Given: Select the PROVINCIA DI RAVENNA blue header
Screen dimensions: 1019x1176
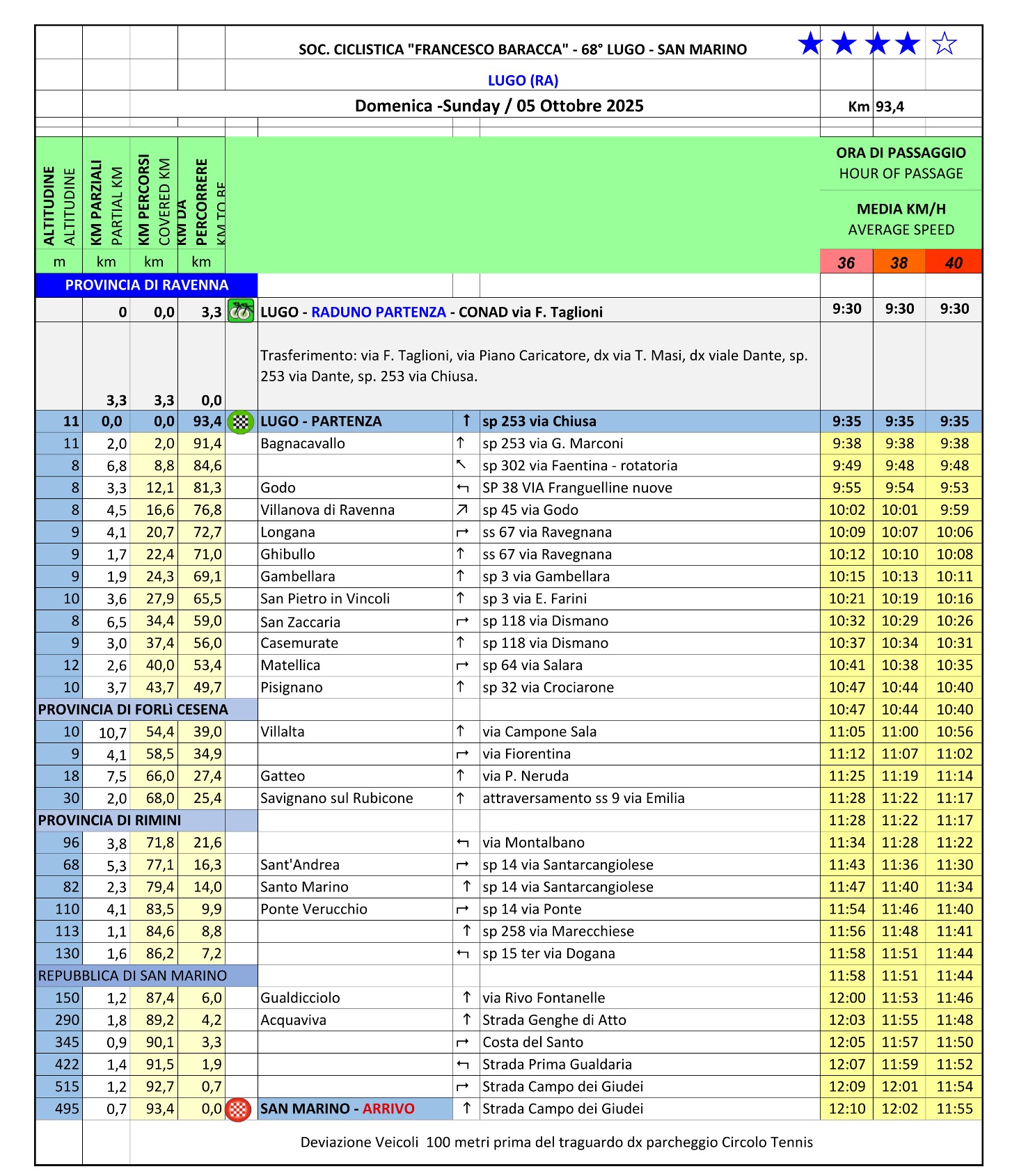Looking at the screenshot, I should 146,285.
